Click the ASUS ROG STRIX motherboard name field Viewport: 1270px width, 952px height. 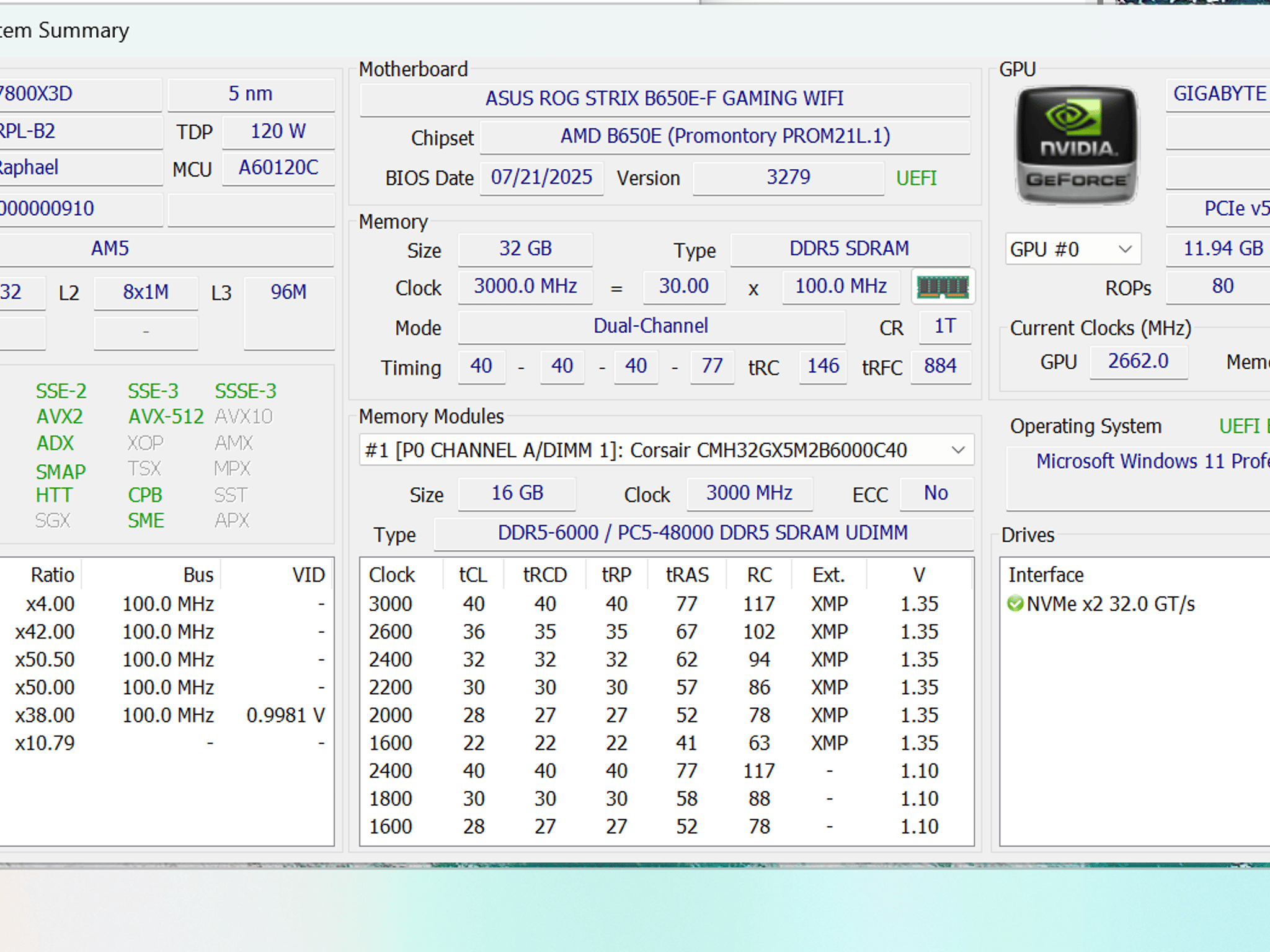click(x=665, y=99)
